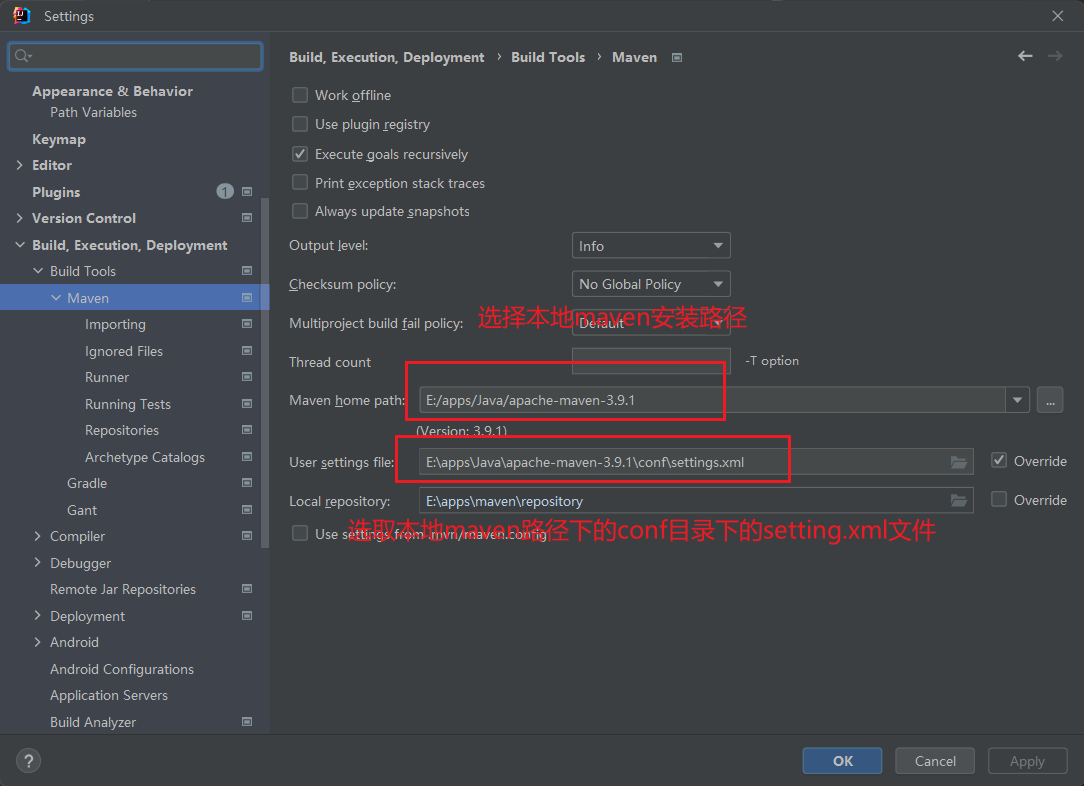Enable the Work offline checkbox
1084x786 pixels.
coord(300,95)
